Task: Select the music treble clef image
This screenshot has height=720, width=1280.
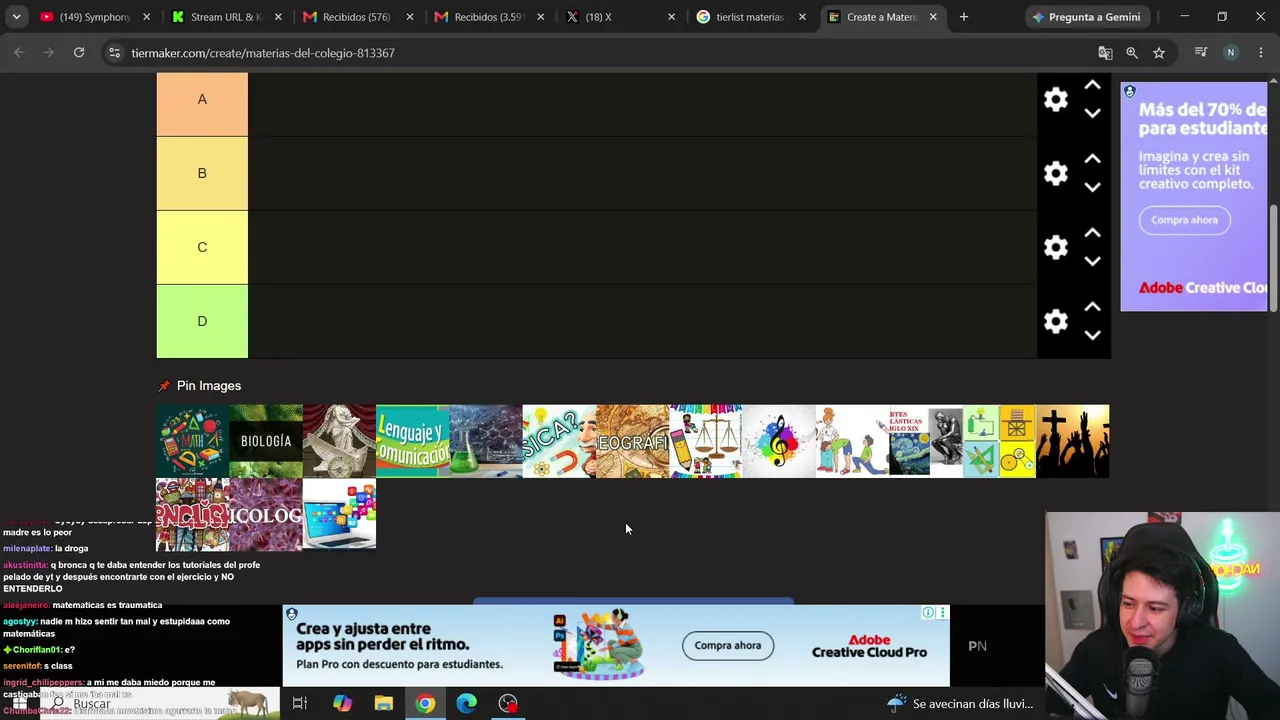Action: pyautogui.click(x=779, y=441)
